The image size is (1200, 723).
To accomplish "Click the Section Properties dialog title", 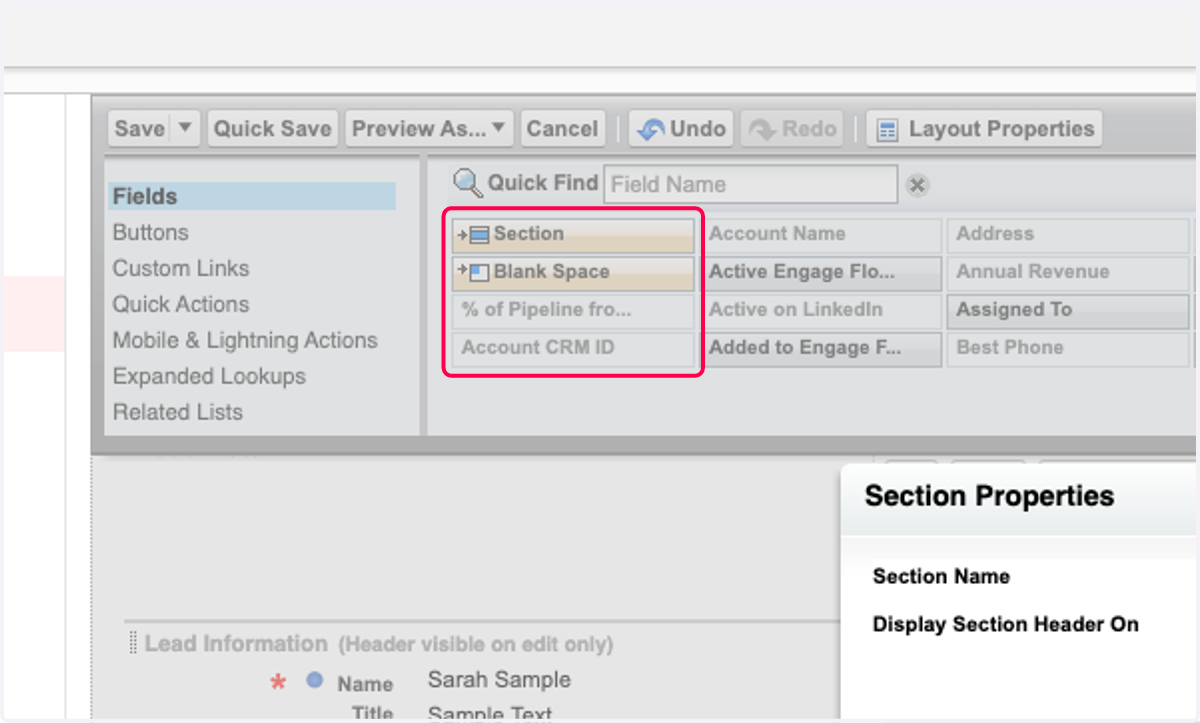I will [x=989, y=496].
